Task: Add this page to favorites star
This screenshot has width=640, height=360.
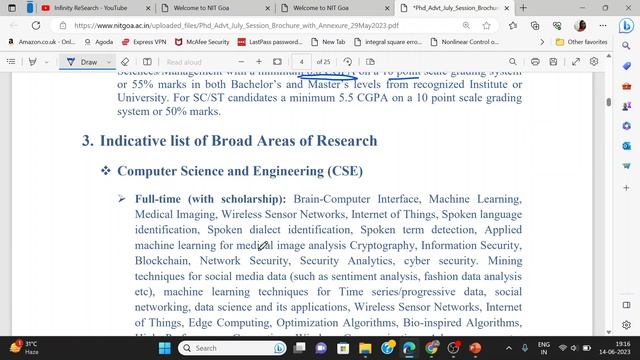Action: click(x=486, y=25)
